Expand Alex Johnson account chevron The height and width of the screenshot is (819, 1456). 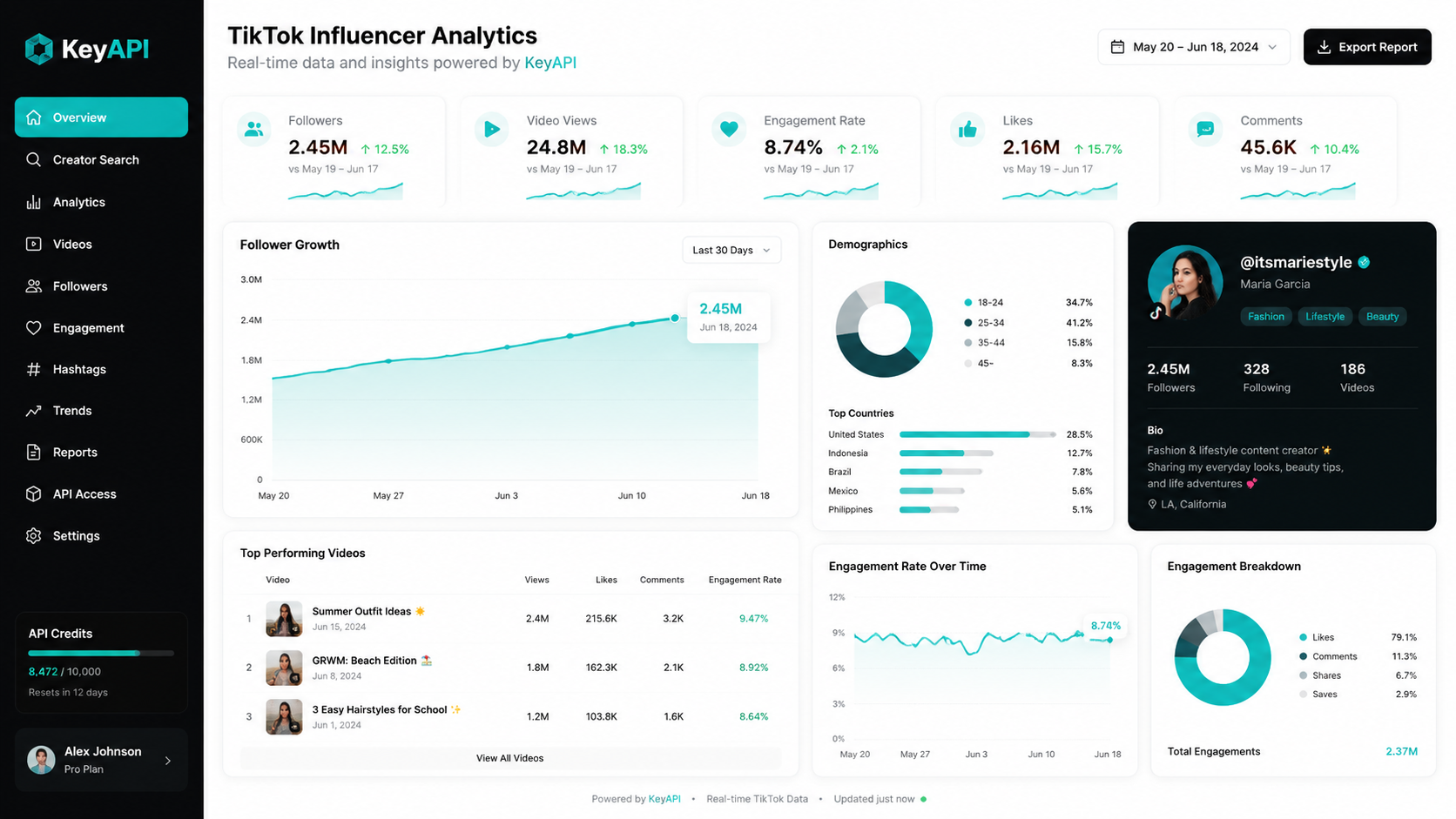(x=168, y=761)
